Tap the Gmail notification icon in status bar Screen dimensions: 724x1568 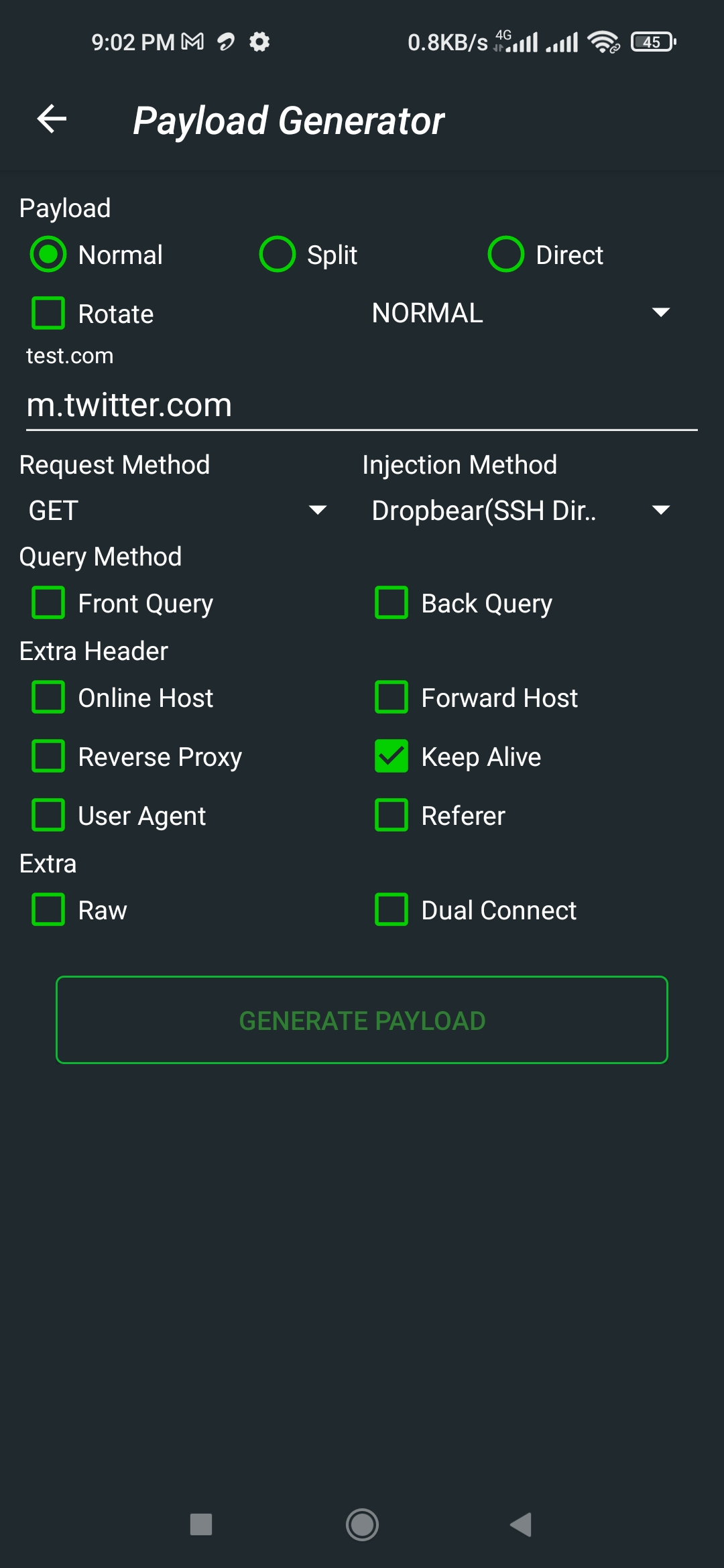coord(192,42)
